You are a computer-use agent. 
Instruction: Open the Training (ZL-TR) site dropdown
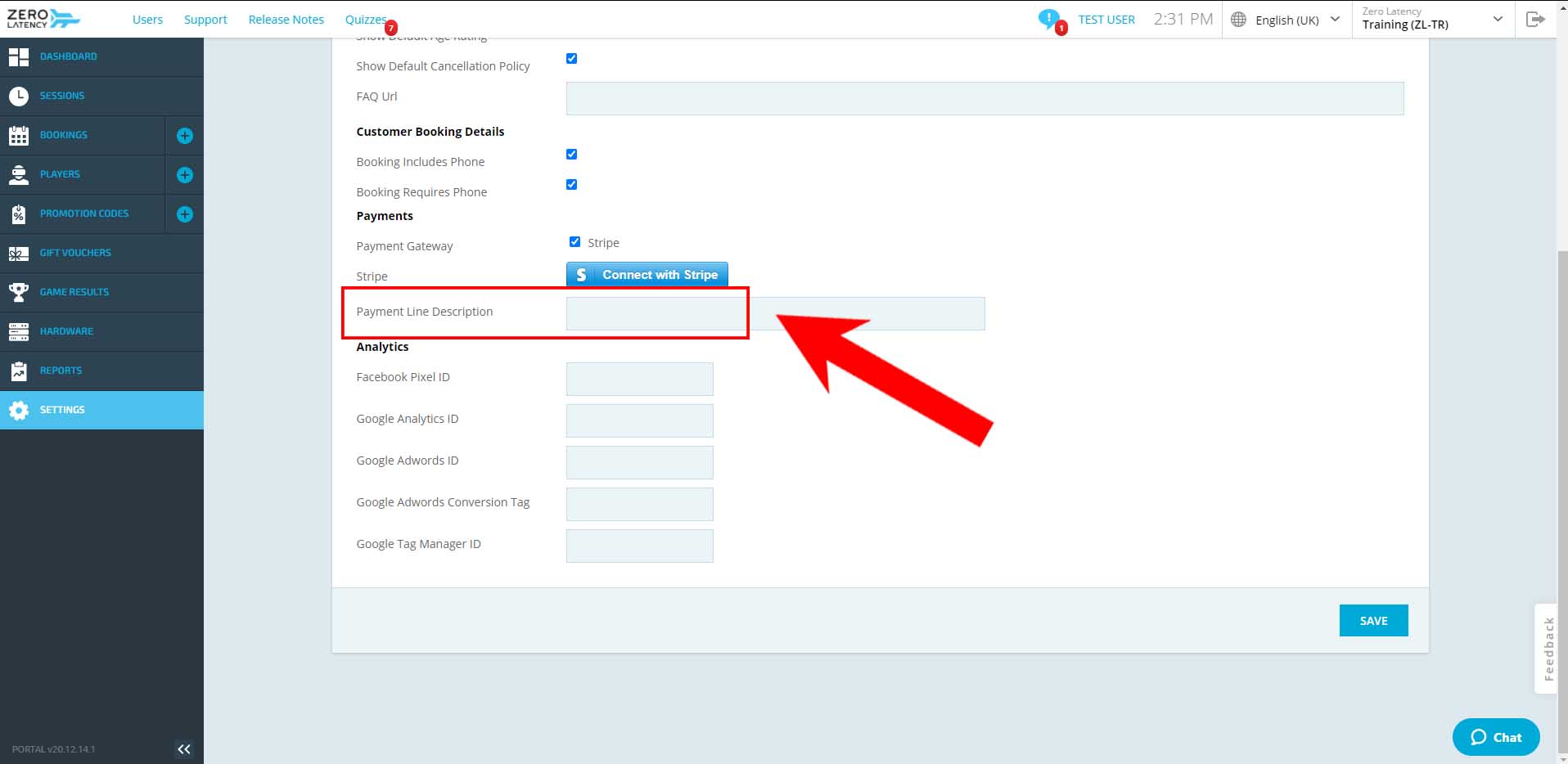tap(1433, 19)
